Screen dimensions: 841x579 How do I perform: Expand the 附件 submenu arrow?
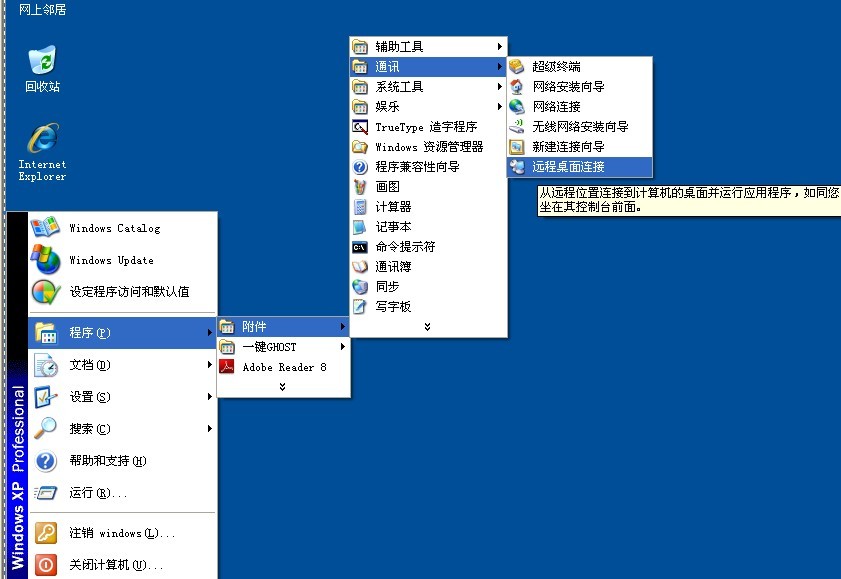point(343,326)
